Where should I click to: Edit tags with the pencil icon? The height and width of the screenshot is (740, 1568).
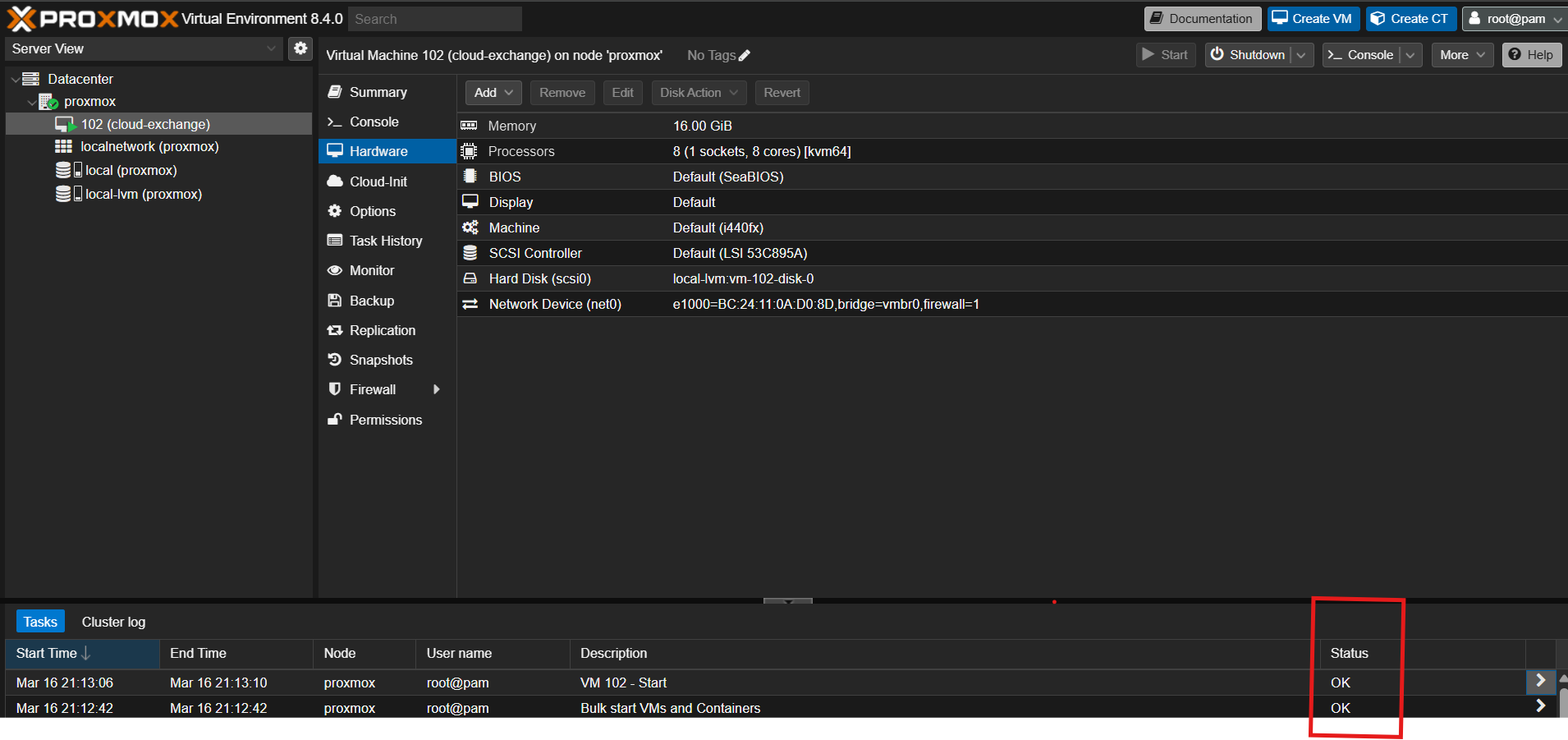pyautogui.click(x=745, y=56)
